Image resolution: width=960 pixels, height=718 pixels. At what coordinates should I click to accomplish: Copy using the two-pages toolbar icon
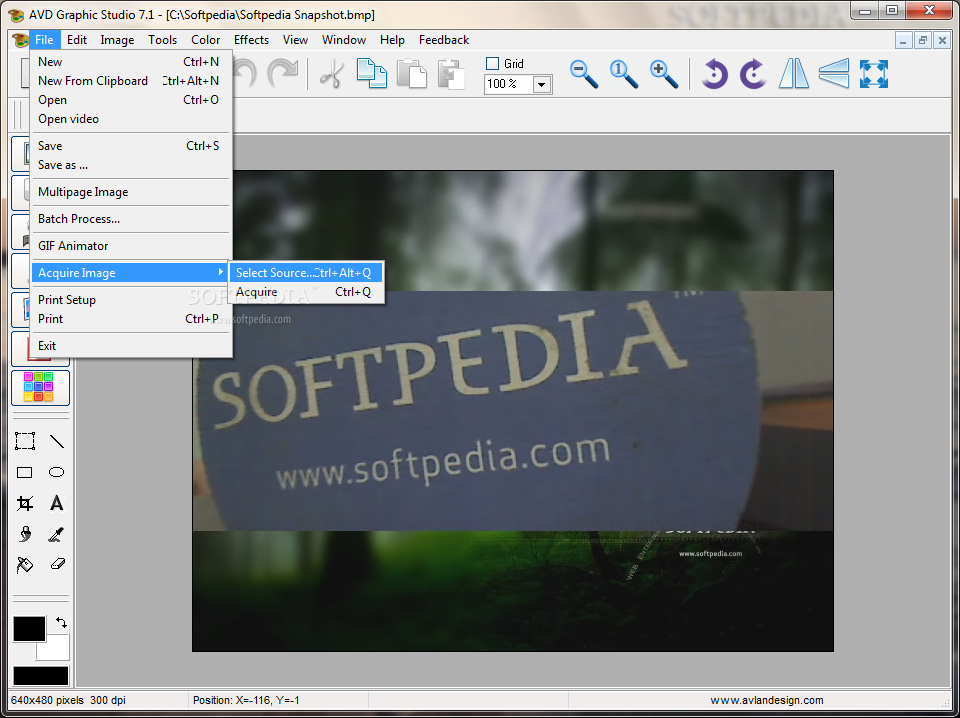pyautogui.click(x=372, y=73)
